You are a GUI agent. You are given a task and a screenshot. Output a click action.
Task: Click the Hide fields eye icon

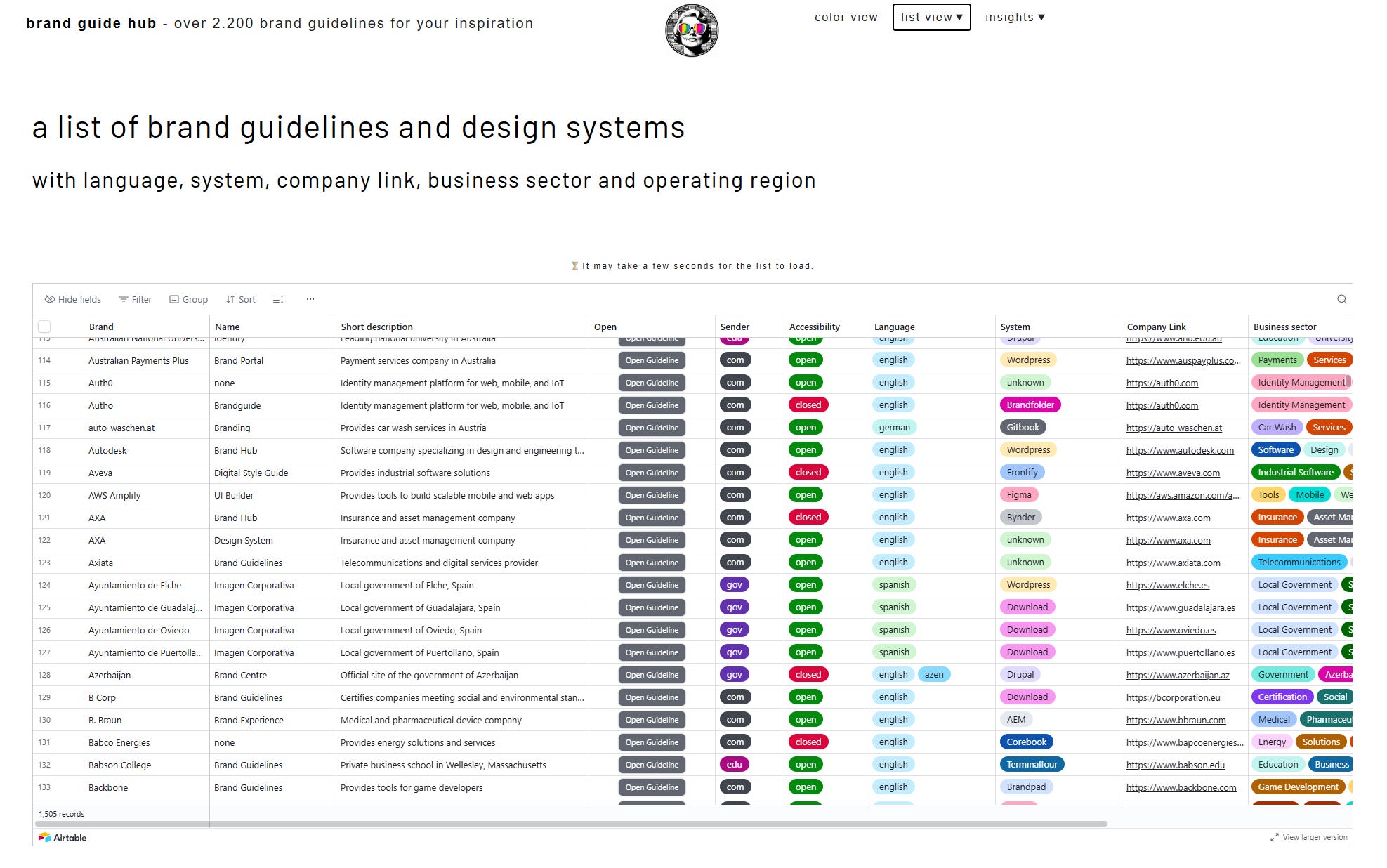point(50,299)
